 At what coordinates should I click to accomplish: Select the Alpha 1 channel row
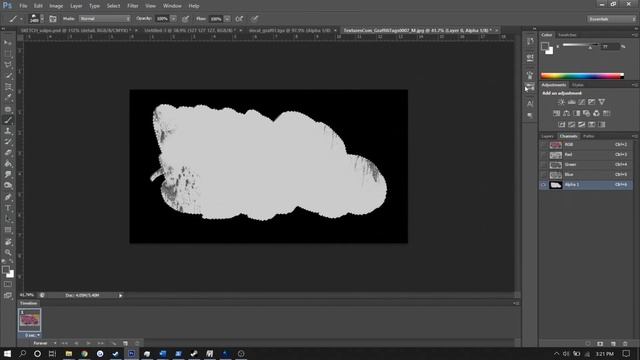click(x=586, y=185)
